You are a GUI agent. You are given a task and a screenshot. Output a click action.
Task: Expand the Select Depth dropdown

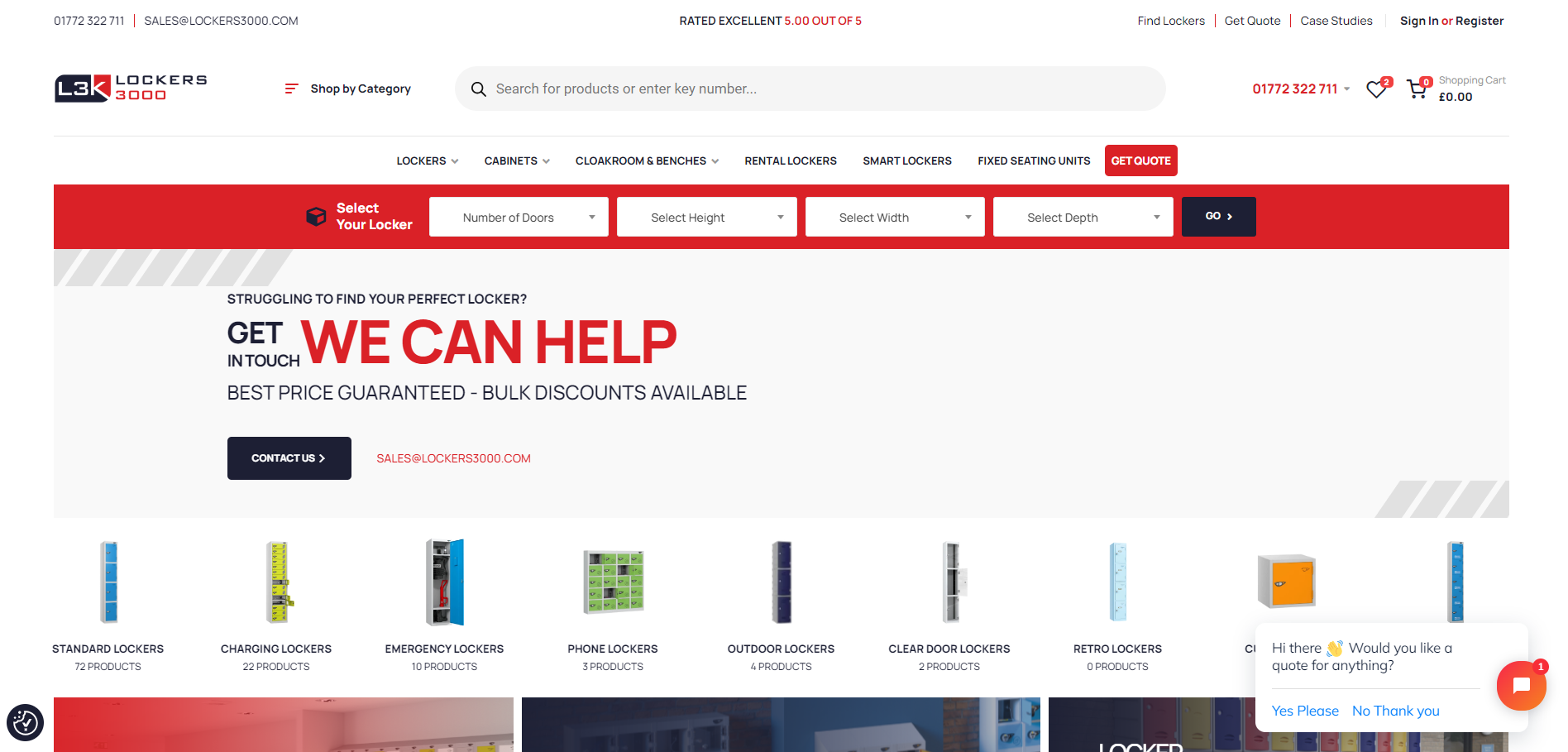click(x=1083, y=218)
